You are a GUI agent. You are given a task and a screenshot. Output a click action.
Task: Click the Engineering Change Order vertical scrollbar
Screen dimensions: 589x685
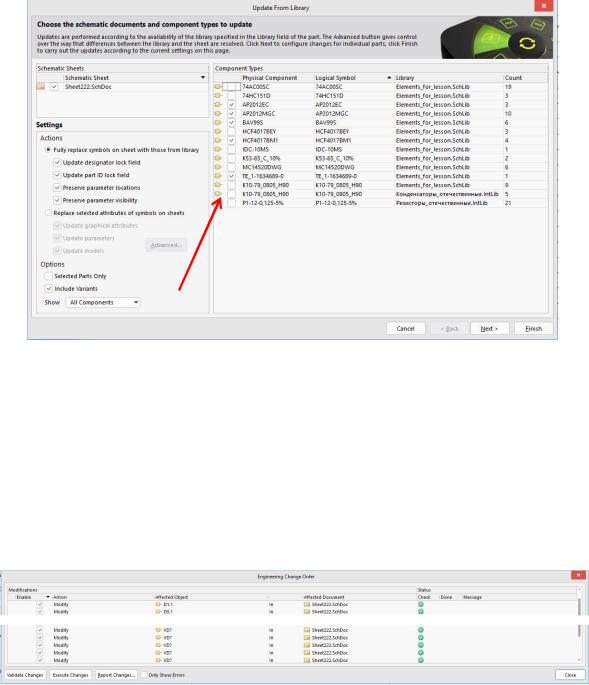click(580, 625)
